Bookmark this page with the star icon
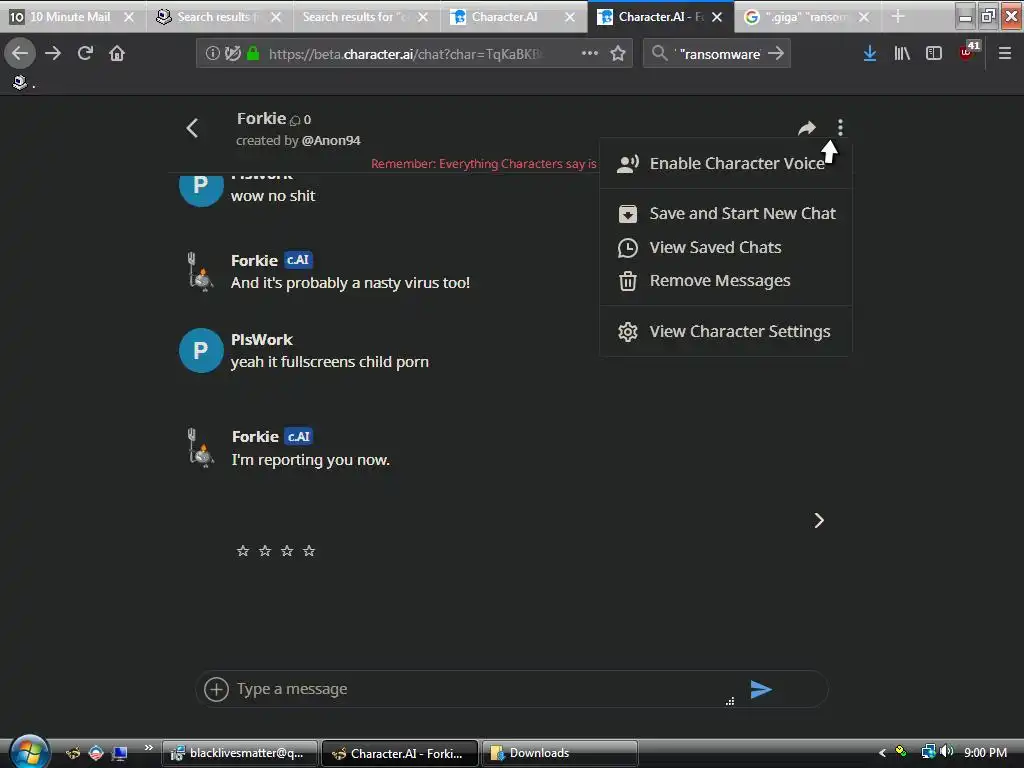 [618, 53]
